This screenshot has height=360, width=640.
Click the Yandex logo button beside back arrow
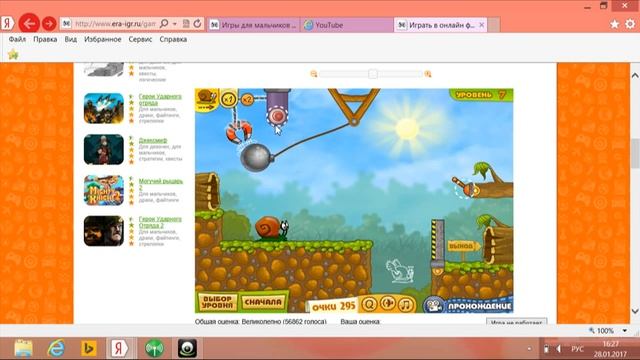tap(7, 24)
